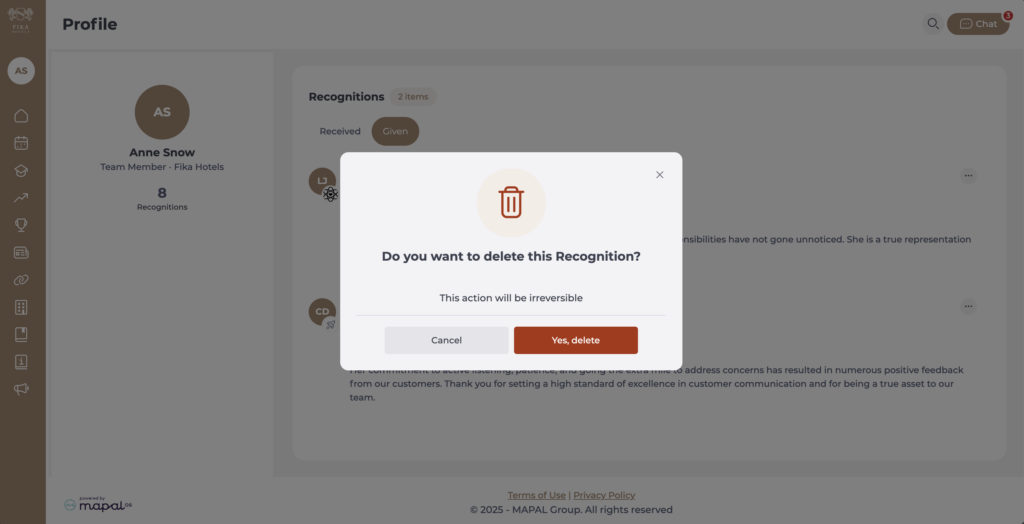1024x524 pixels.
Task: Confirm with the Yes, delete button
Action: (575, 340)
